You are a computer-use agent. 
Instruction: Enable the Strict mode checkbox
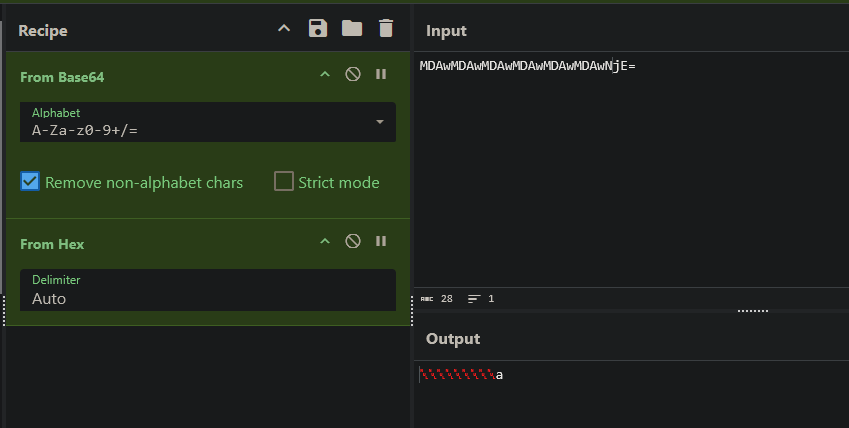pyautogui.click(x=284, y=181)
